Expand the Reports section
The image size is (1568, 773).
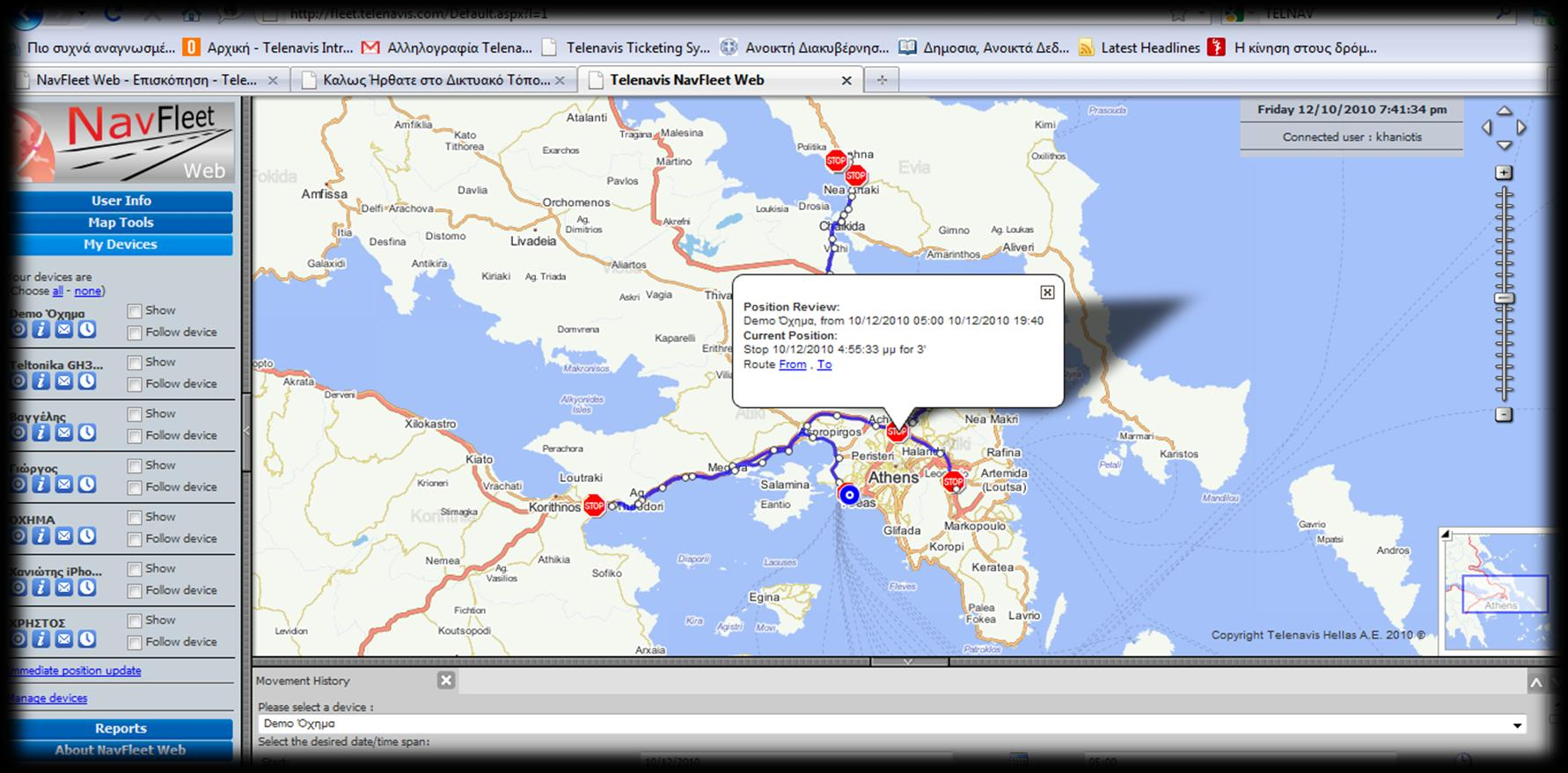click(121, 728)
